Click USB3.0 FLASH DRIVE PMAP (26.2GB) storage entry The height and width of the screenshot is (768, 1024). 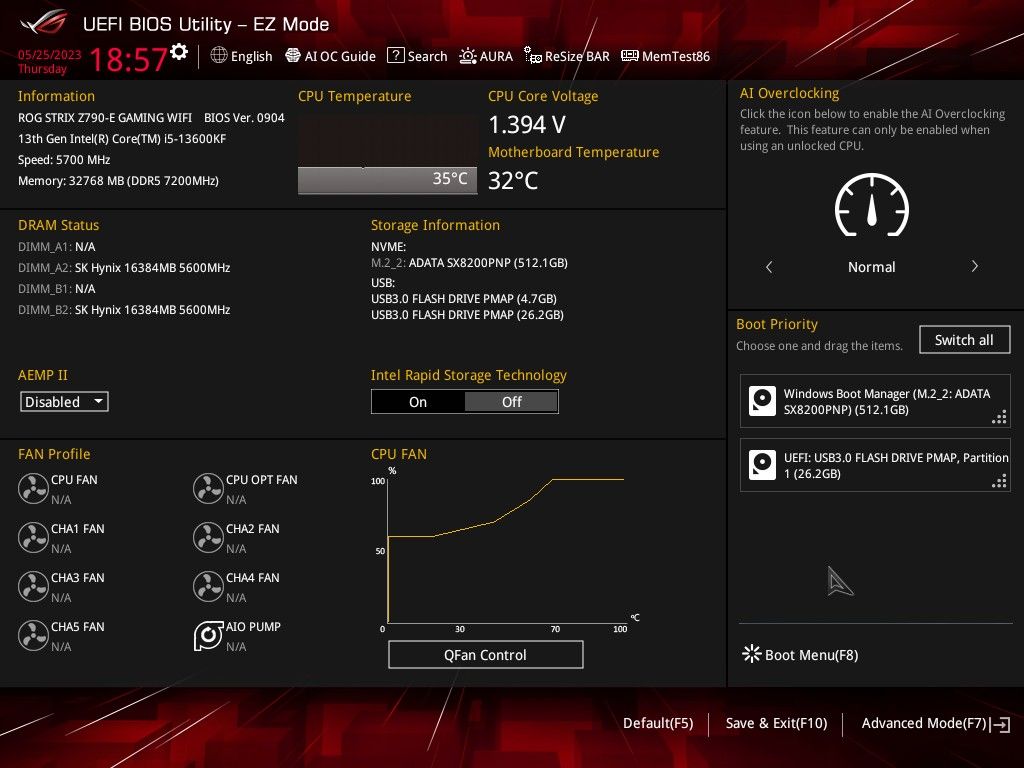467,315
